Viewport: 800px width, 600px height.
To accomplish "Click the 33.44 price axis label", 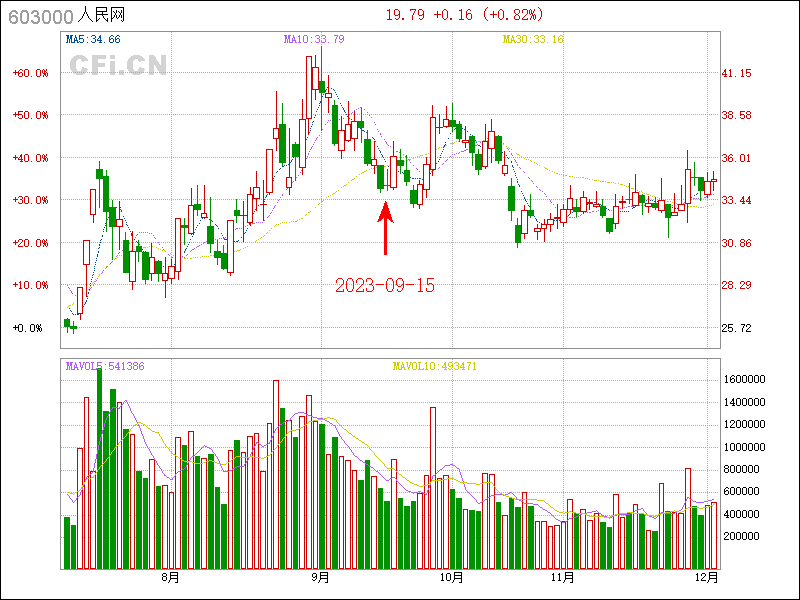I will tap(736, 200).
